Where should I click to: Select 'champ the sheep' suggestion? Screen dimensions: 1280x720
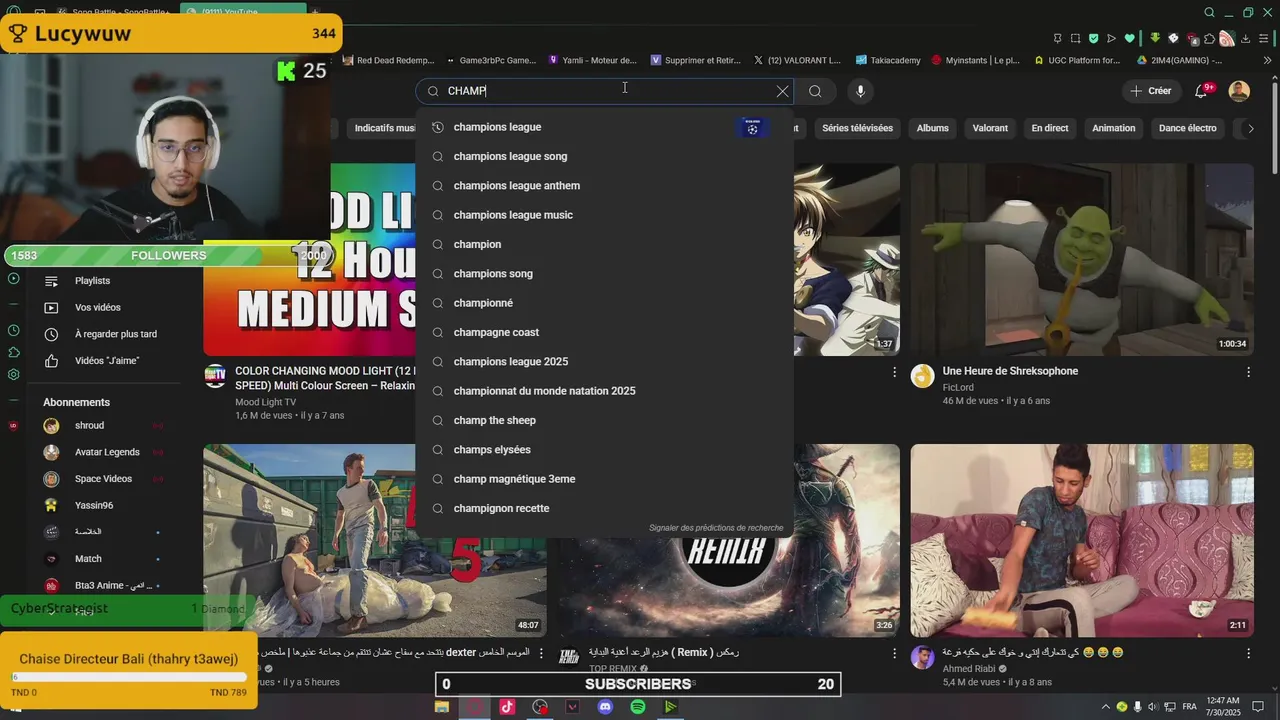point(604,420)
